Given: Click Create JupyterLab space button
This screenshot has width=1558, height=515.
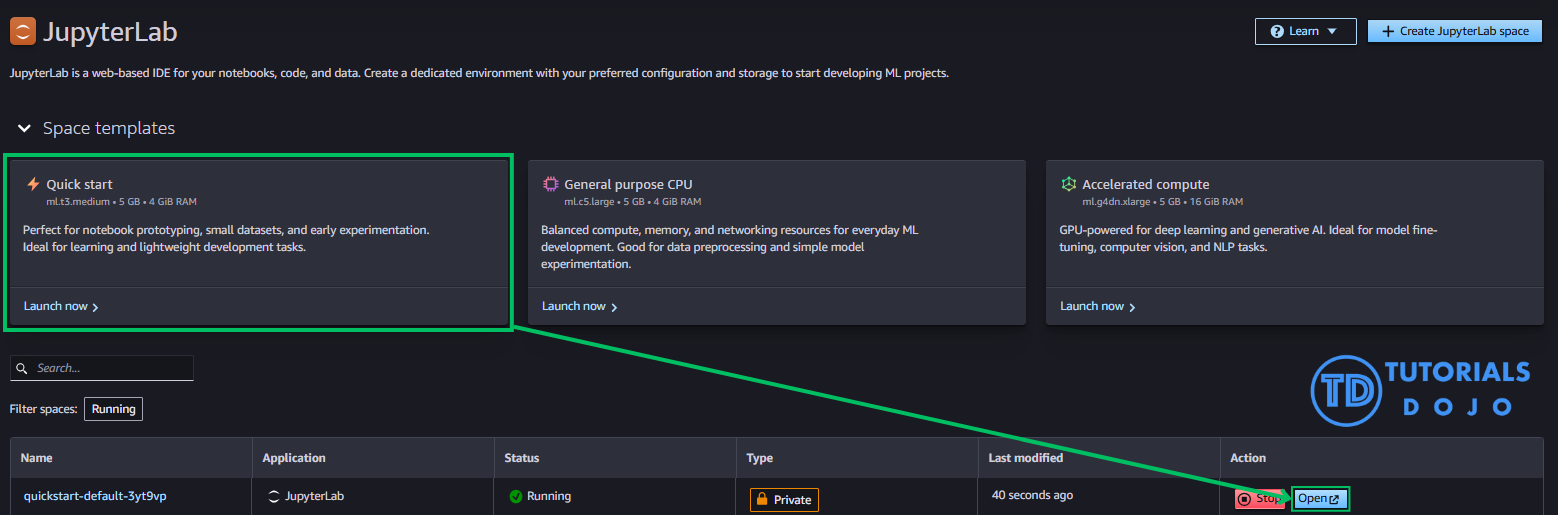Looking at the screenshot, I should [1454, 31].
